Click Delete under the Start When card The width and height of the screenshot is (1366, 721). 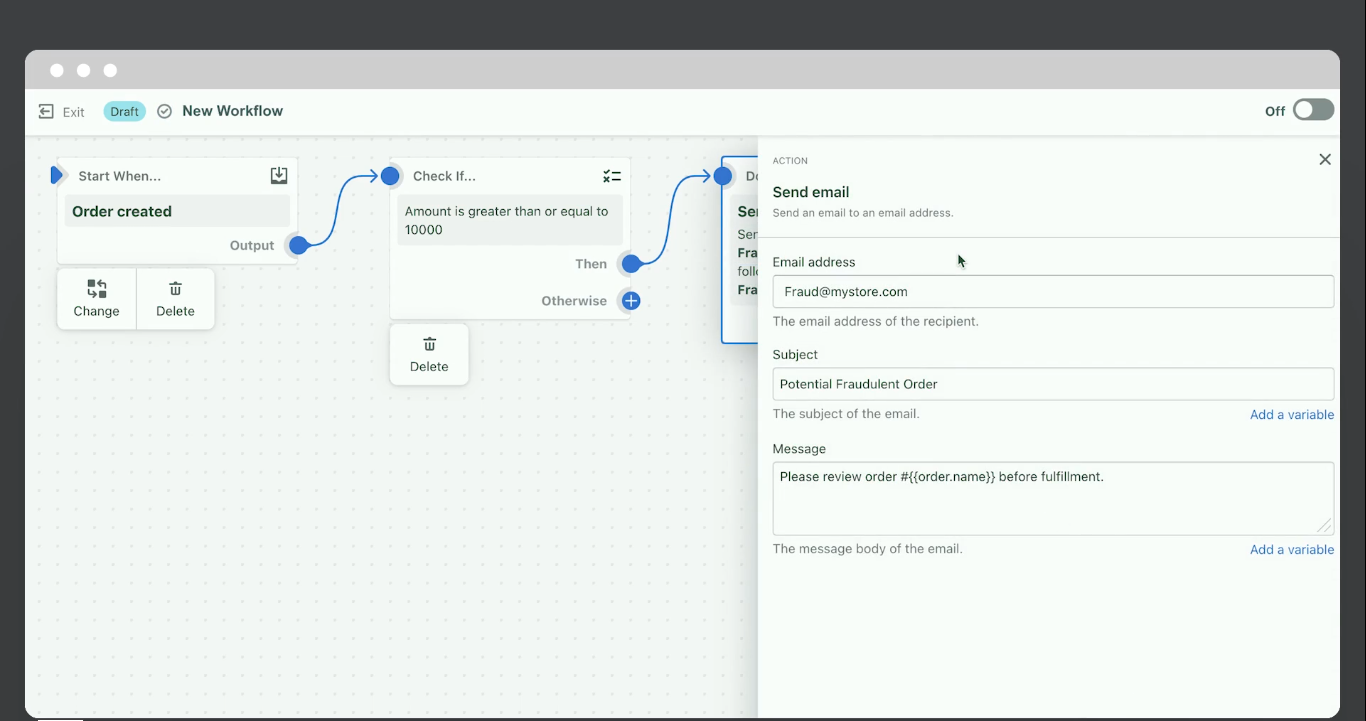pos(175,298)
